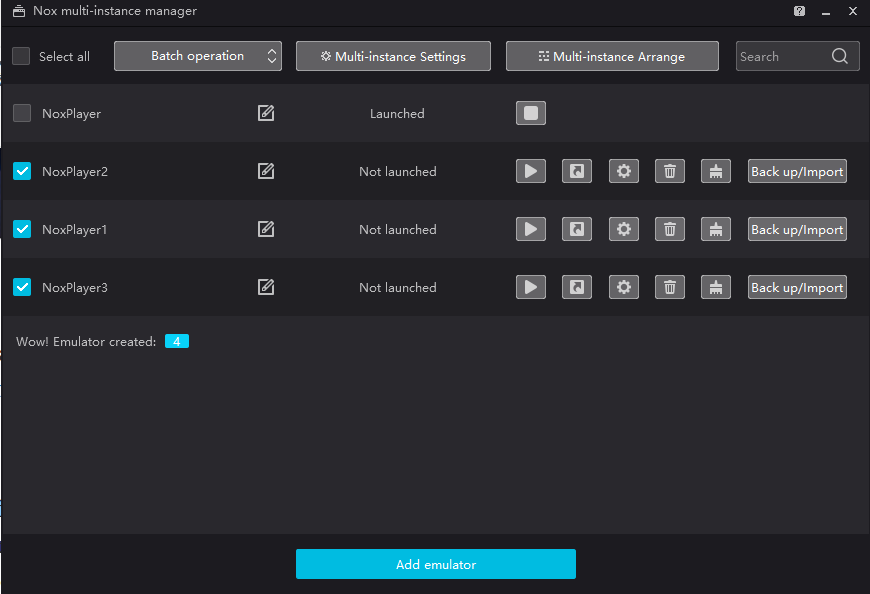Delete NoxPlayer2 with the trash icon

(670, 171)
